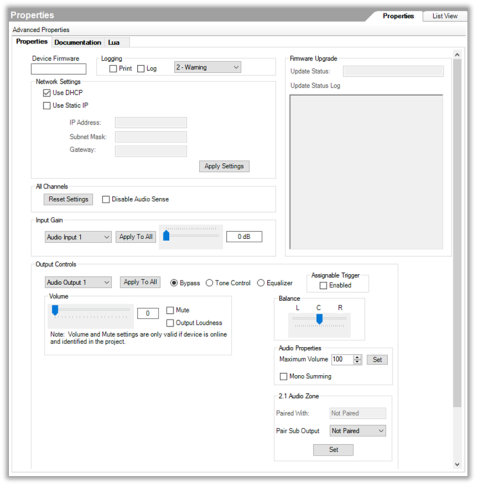Open the logging level dropdown showing 2 - Warning
This screenshot has width=477, height=485.
click(x=207, y=67)
